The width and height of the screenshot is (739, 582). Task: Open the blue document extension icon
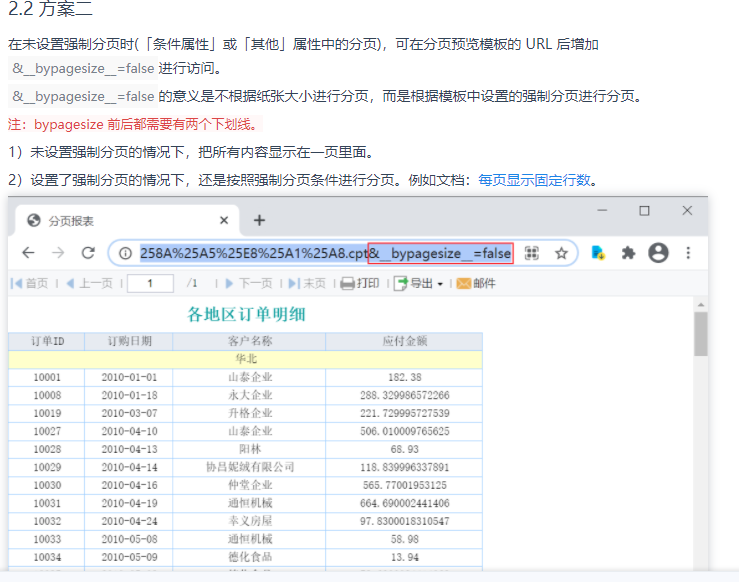tap(598, 253)
